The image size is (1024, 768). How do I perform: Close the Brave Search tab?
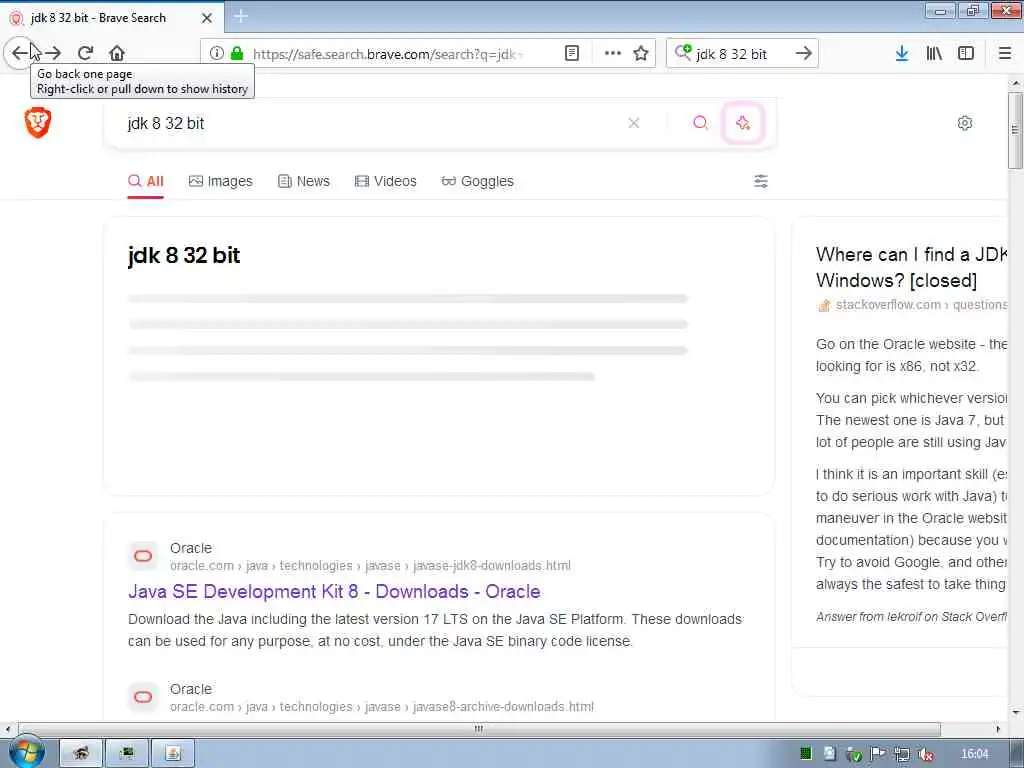207,18
